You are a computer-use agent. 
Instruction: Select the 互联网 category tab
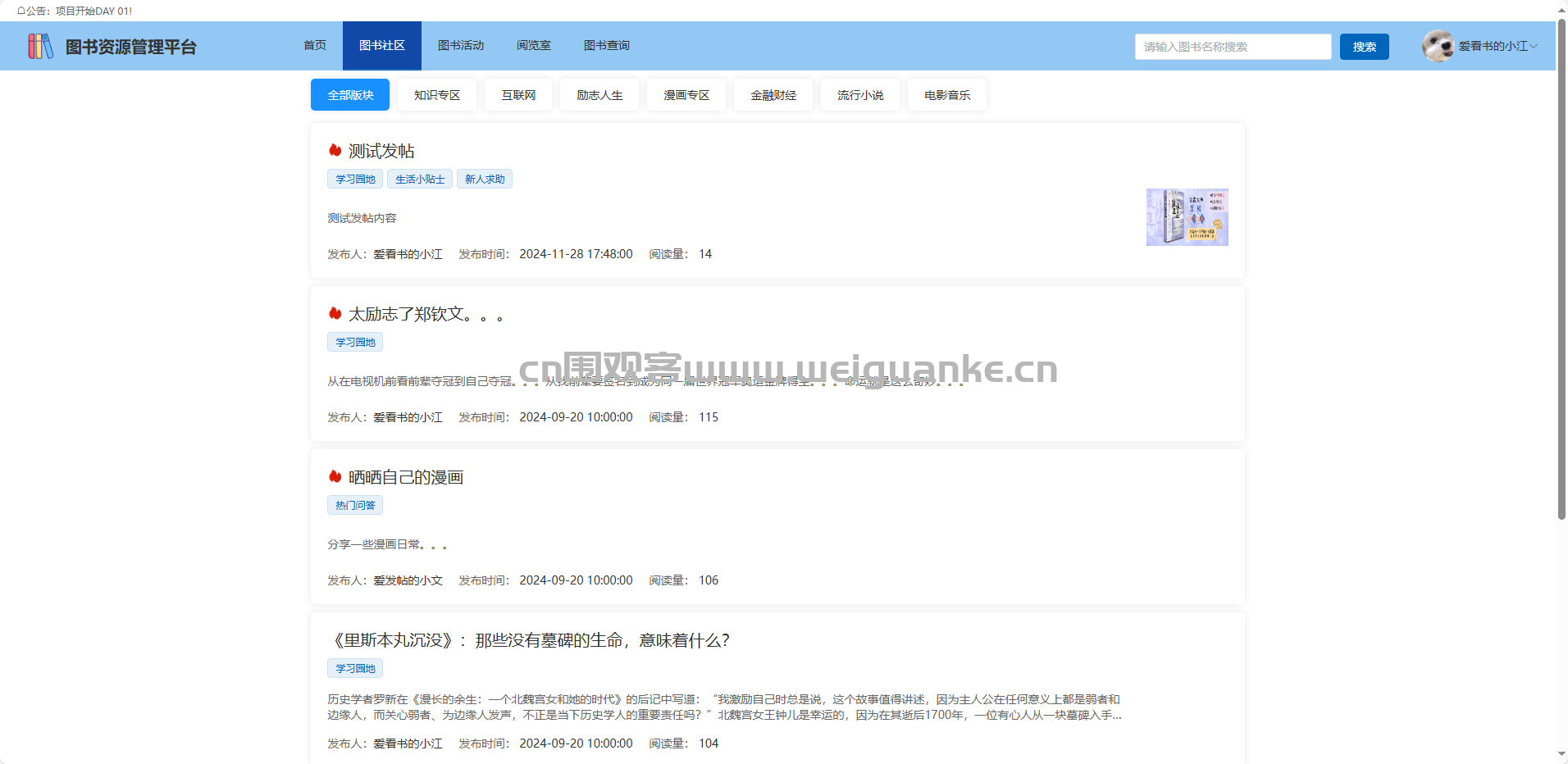(518, 95)
